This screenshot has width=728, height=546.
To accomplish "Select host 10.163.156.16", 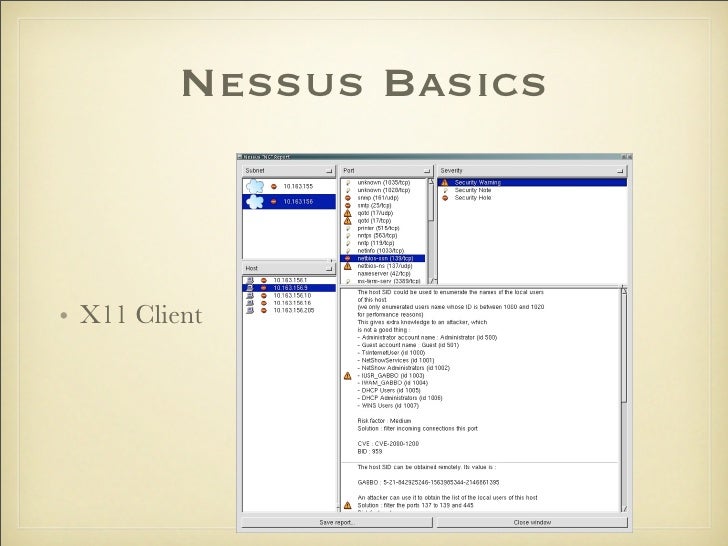I will click(289, 303).
